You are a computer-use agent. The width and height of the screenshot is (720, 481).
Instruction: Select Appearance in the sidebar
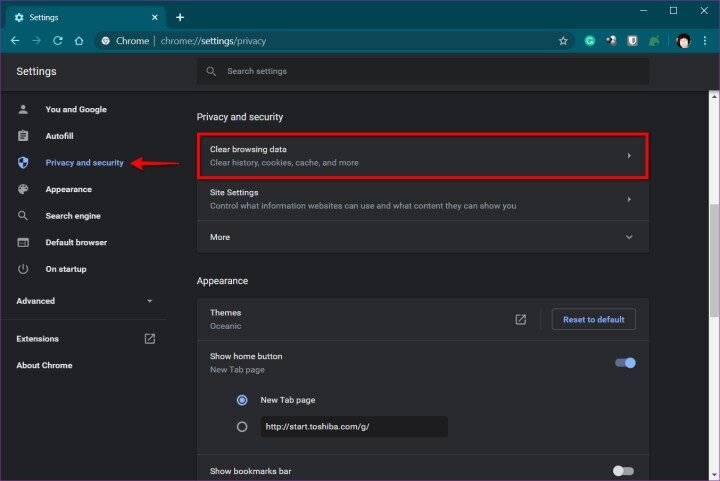tap(68, 189)
